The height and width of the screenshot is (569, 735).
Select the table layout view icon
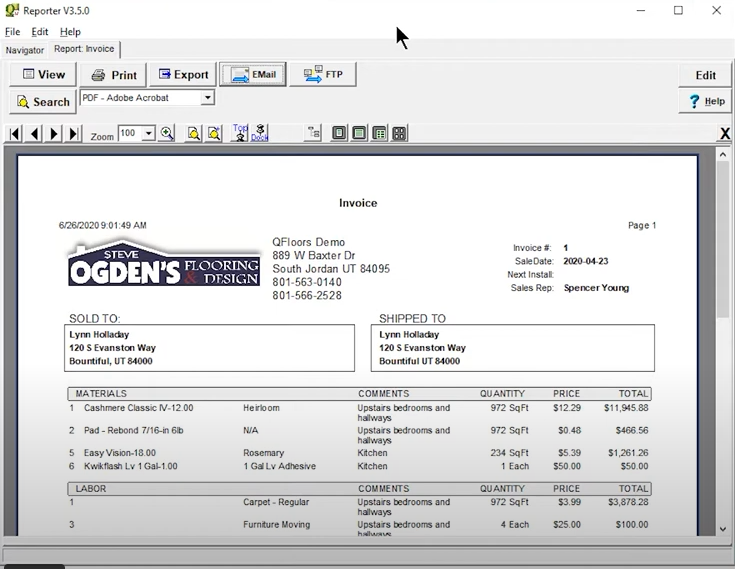pyautogui.click(x=379, y=133)
